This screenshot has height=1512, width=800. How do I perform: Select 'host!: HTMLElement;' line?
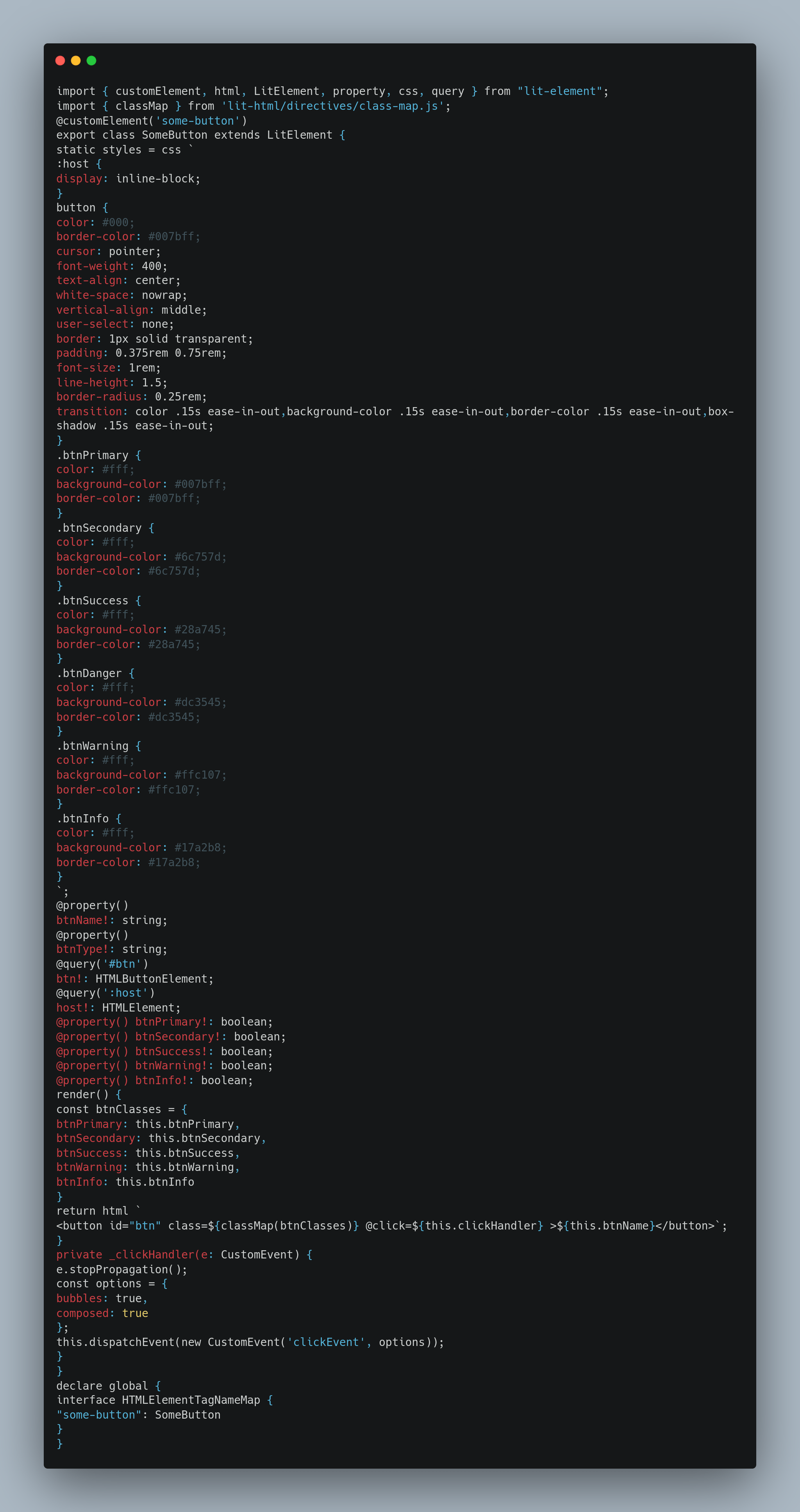point(119,1008)
